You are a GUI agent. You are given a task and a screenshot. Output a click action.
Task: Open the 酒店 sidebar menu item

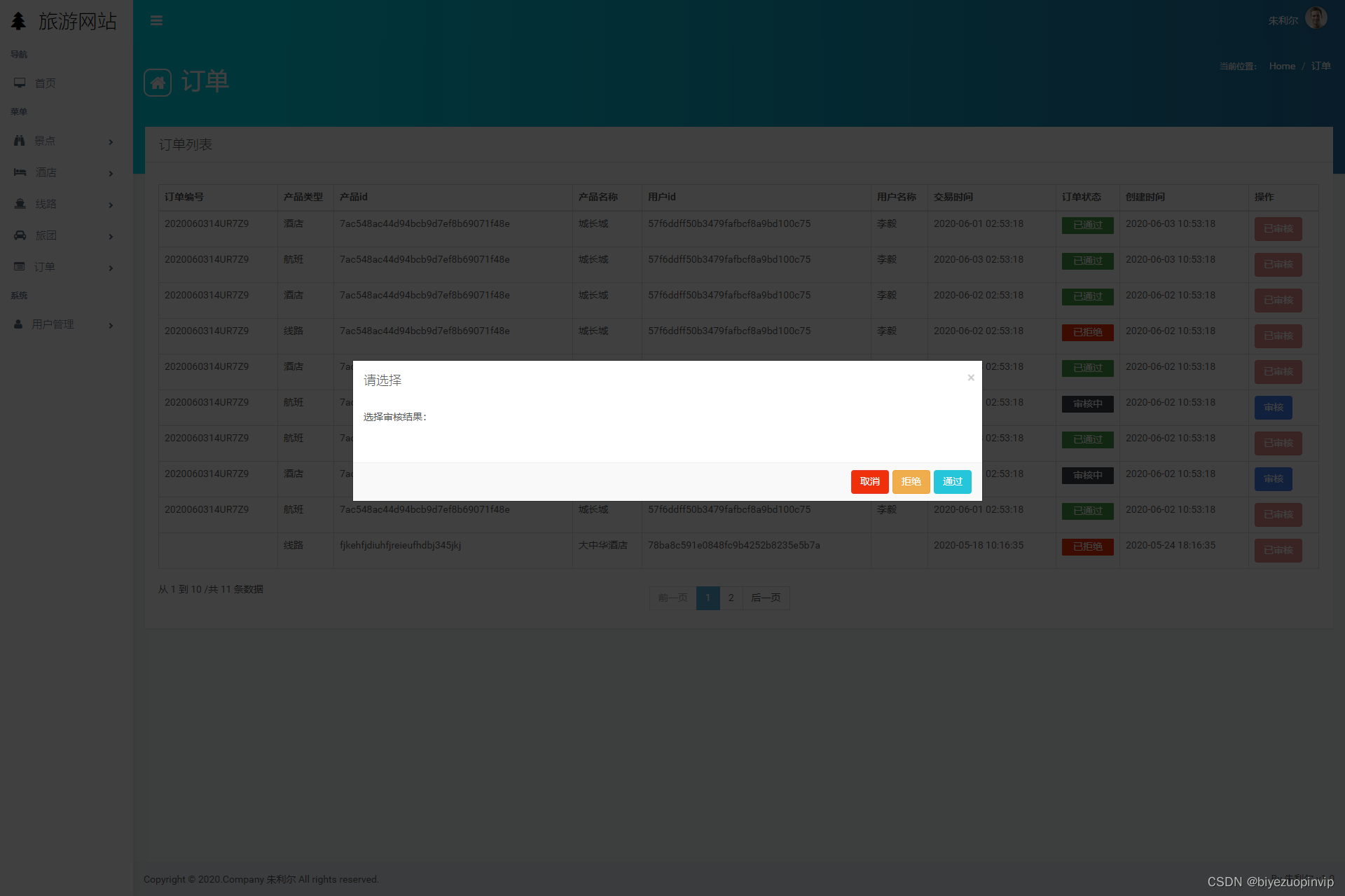tap(46, 172)
